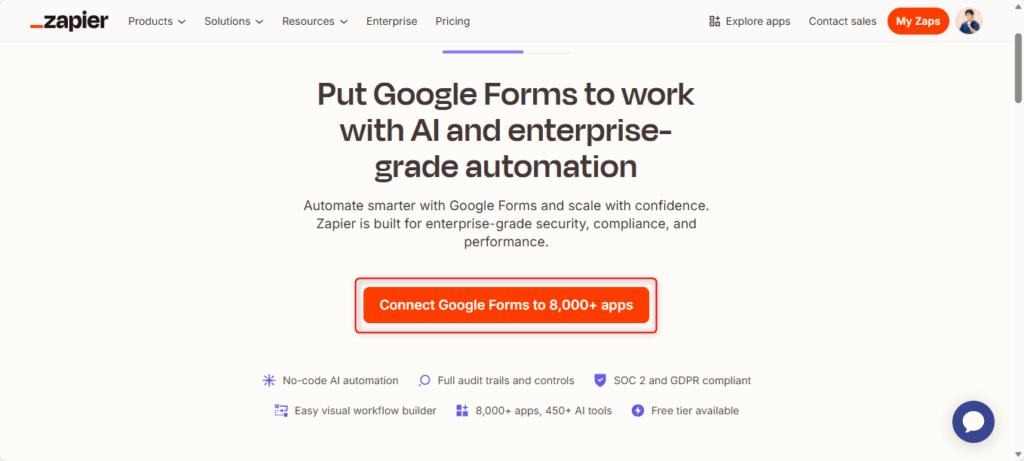Click the Easy visual workflow builder icon
Viewport: 1024px width, 461px height.
pos(281,410)
